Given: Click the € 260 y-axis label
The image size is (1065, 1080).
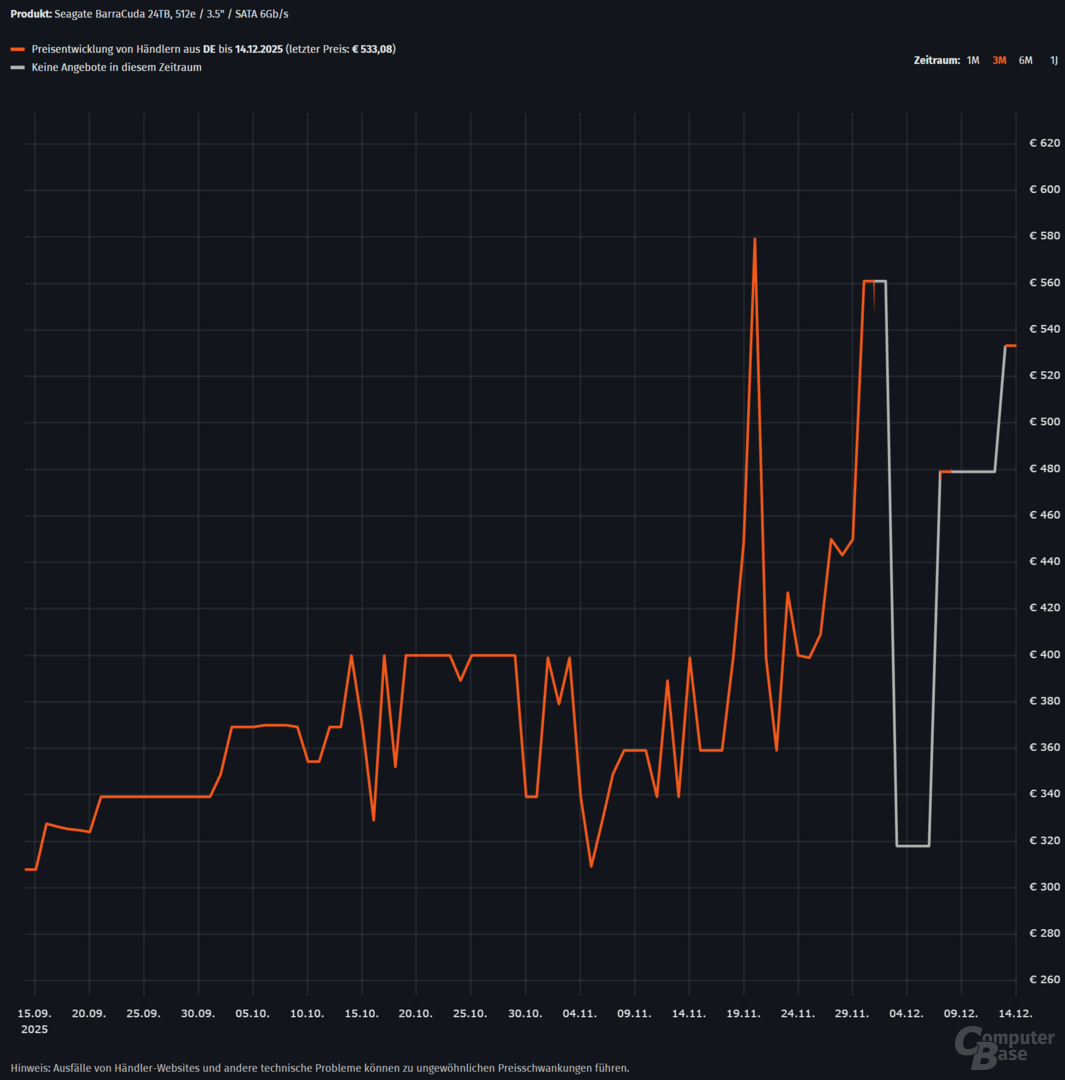Looking at the screenshot, I should (x=1041, y=980).
